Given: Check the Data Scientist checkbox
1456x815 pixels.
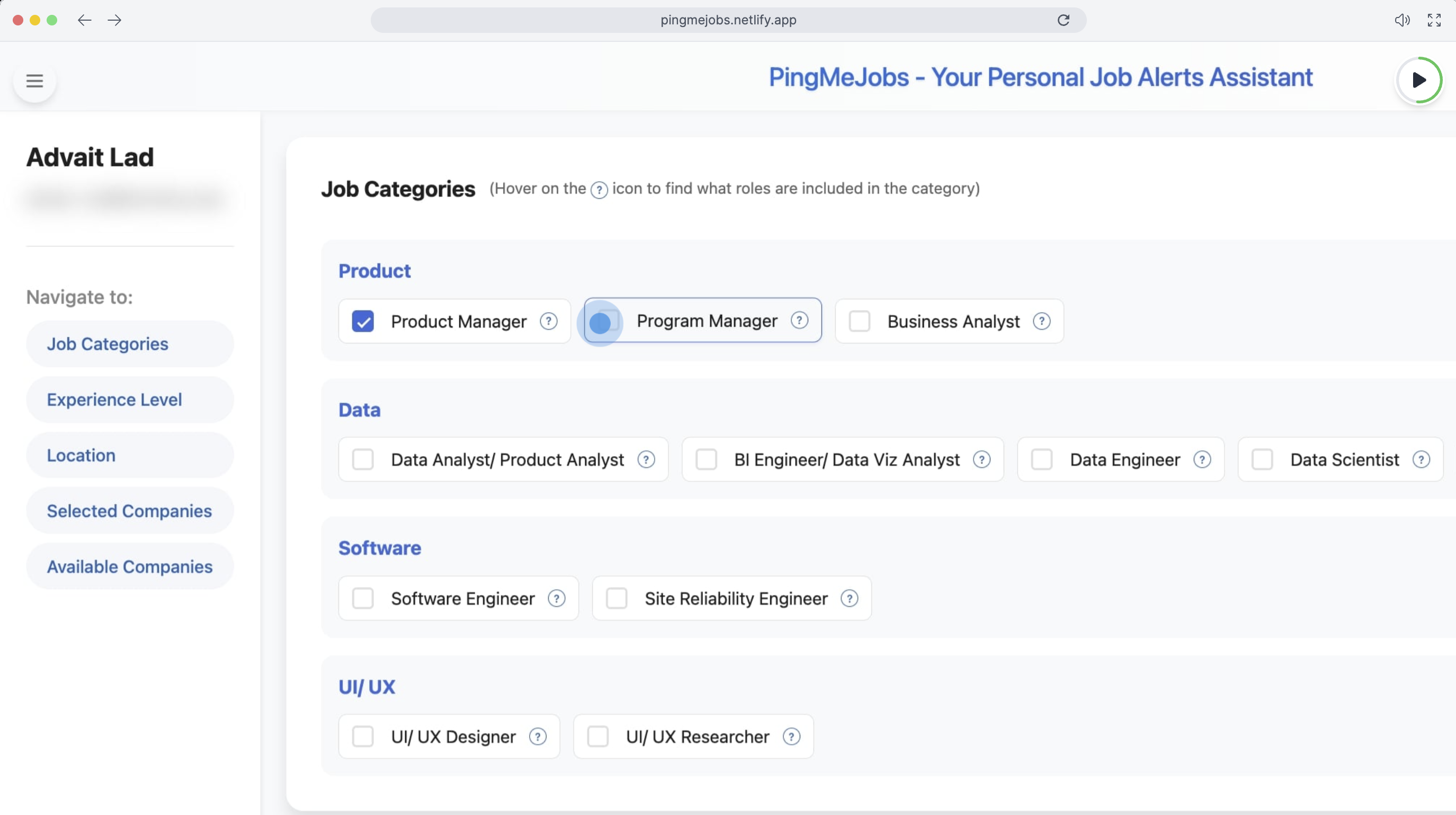Looking at the screenshot, I should pos(1262,460).
